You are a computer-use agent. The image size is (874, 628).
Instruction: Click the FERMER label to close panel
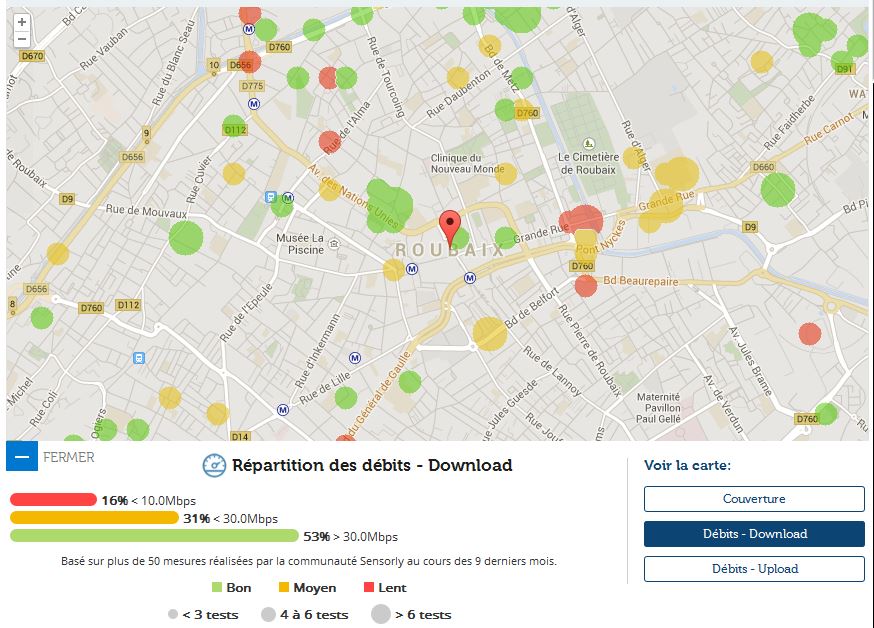tap(69, 457)
